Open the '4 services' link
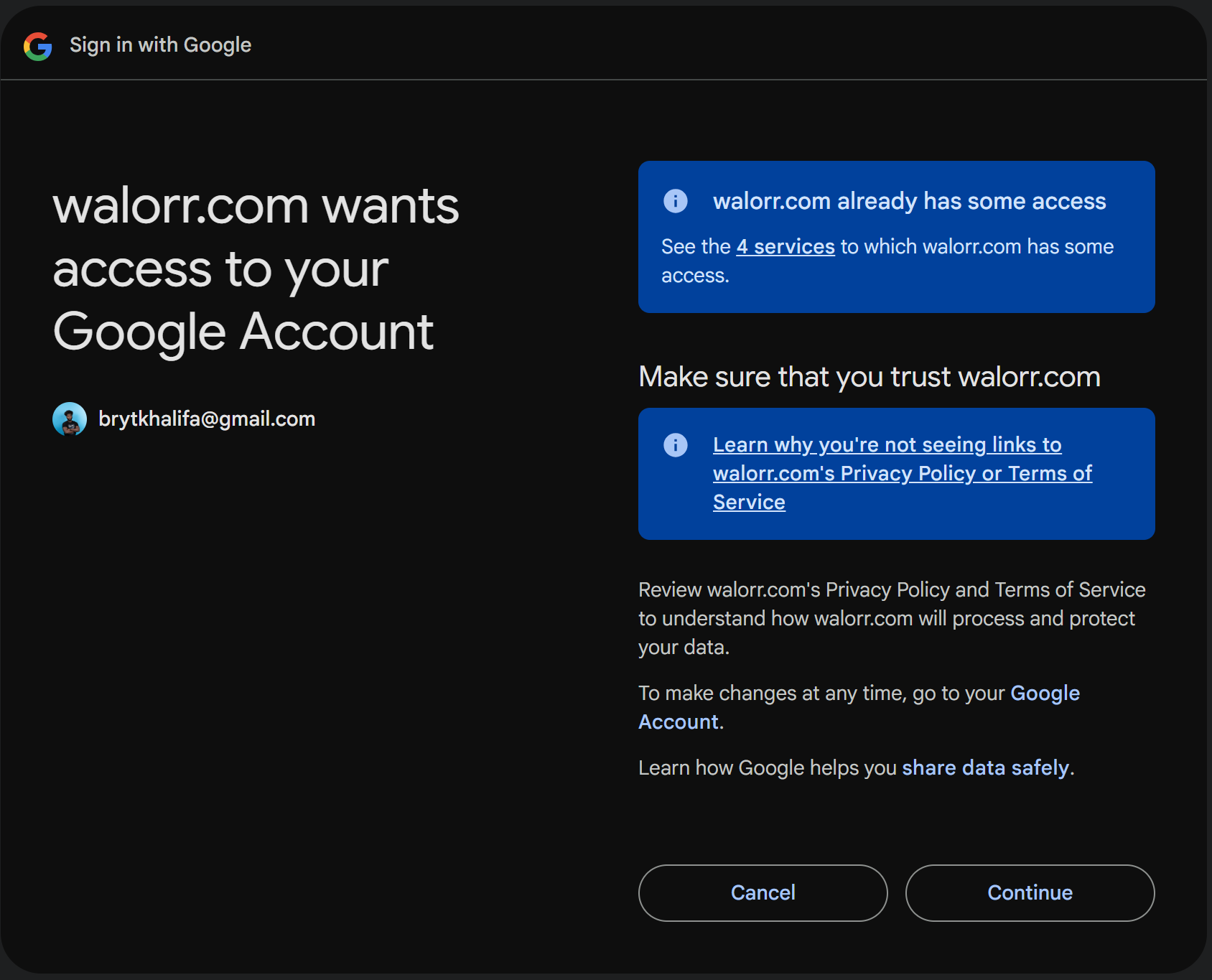 pos(786,246)
